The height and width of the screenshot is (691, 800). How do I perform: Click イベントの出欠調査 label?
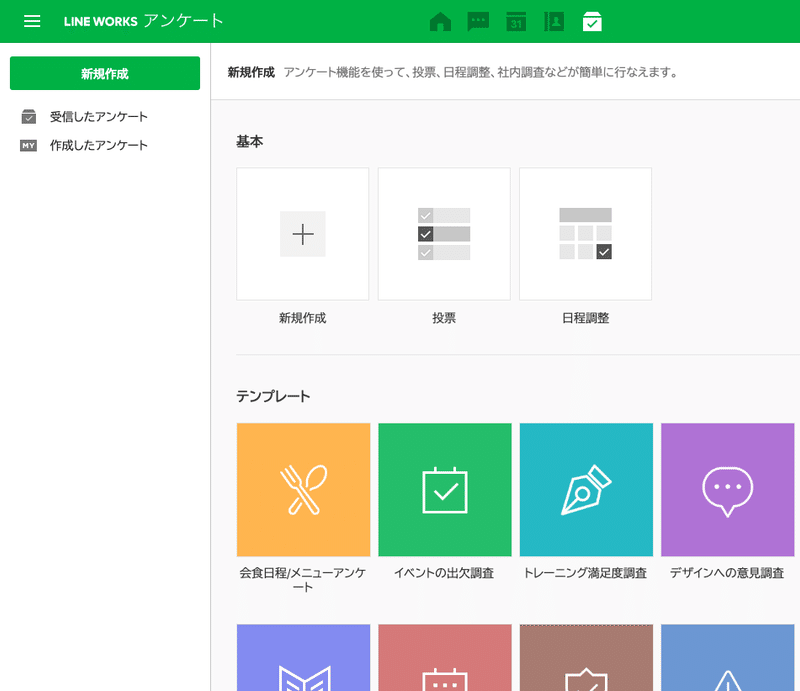point(444,573)
